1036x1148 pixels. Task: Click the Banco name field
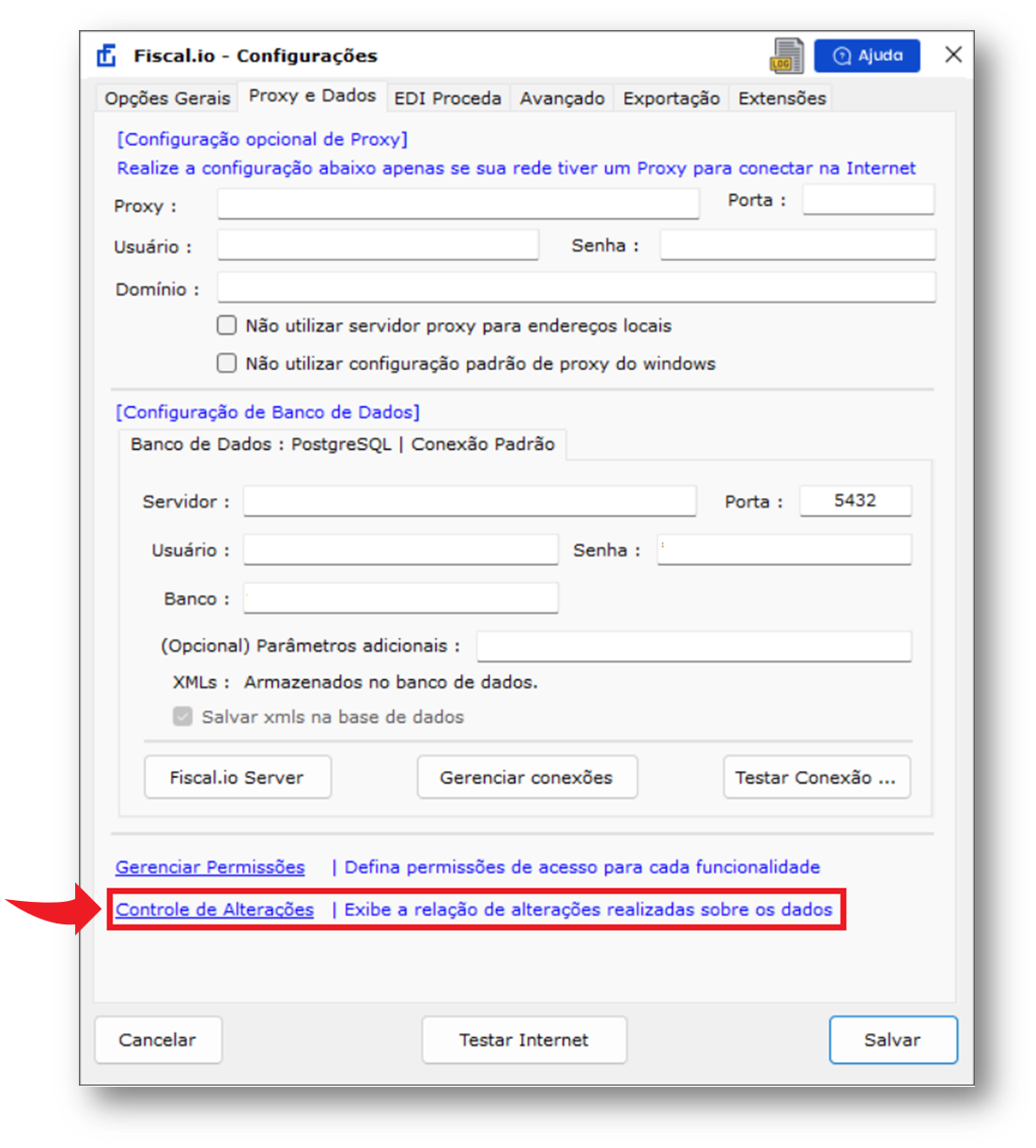click(401, 597)
